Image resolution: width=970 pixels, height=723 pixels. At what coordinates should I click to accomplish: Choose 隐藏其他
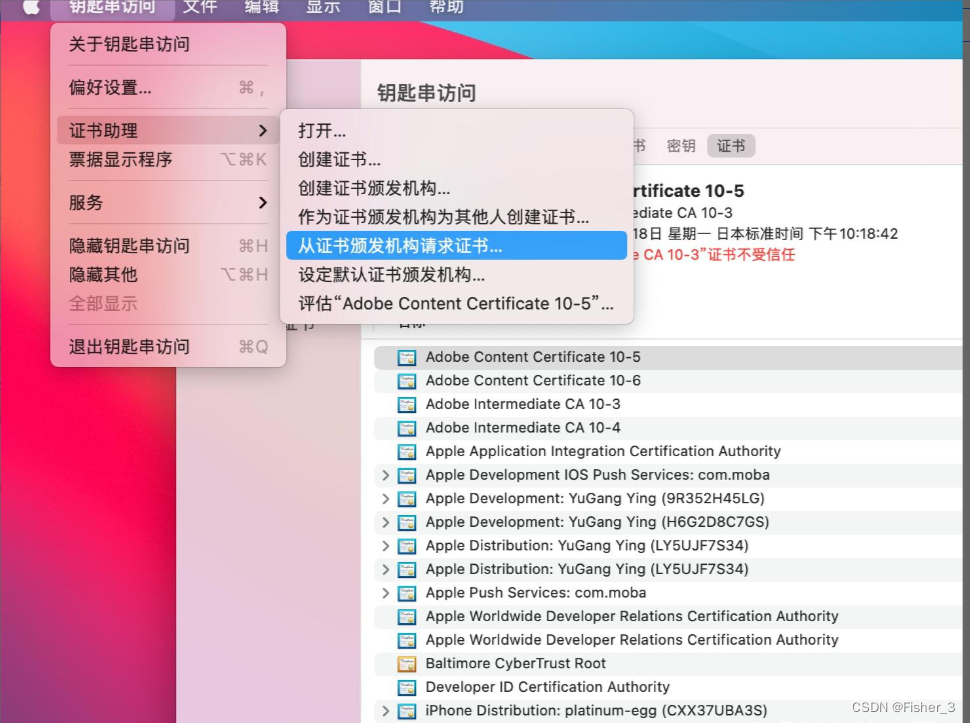168,275
